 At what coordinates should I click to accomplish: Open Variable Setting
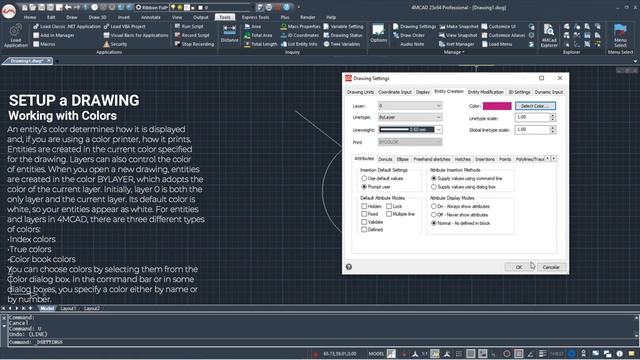[x=343, y=26]
